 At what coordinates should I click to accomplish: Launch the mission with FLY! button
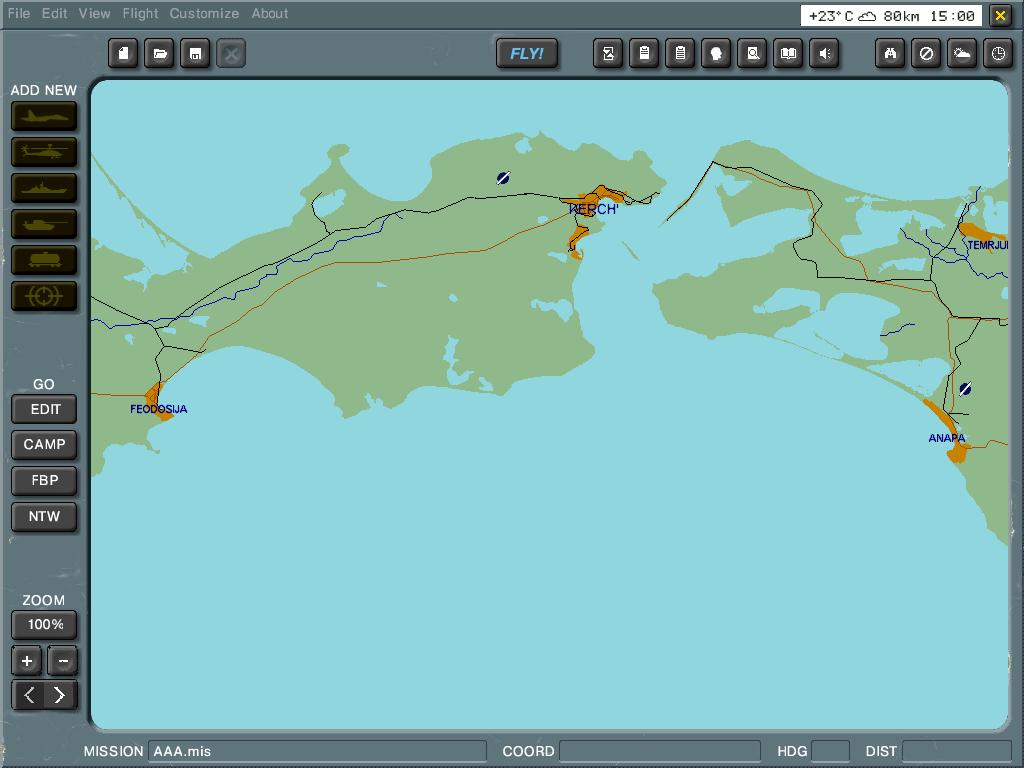[x=527, y=54]
